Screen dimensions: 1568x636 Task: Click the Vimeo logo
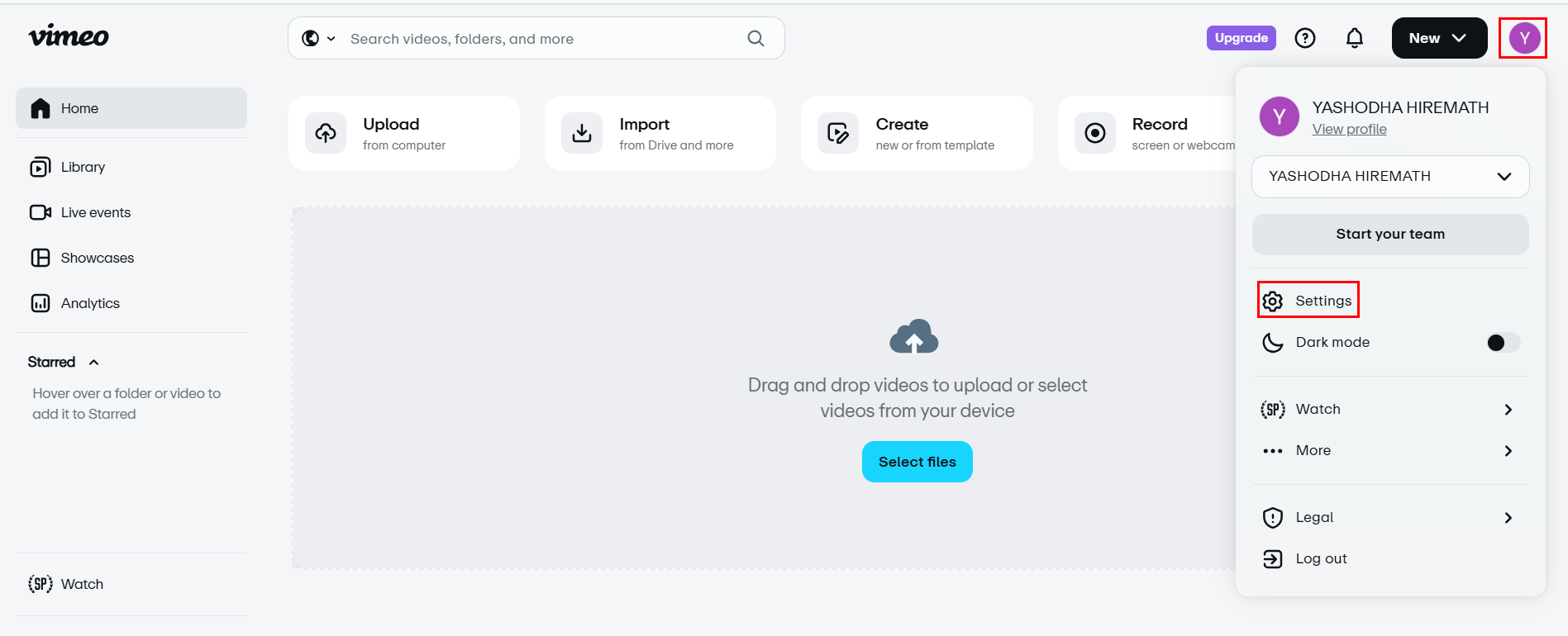69,36
